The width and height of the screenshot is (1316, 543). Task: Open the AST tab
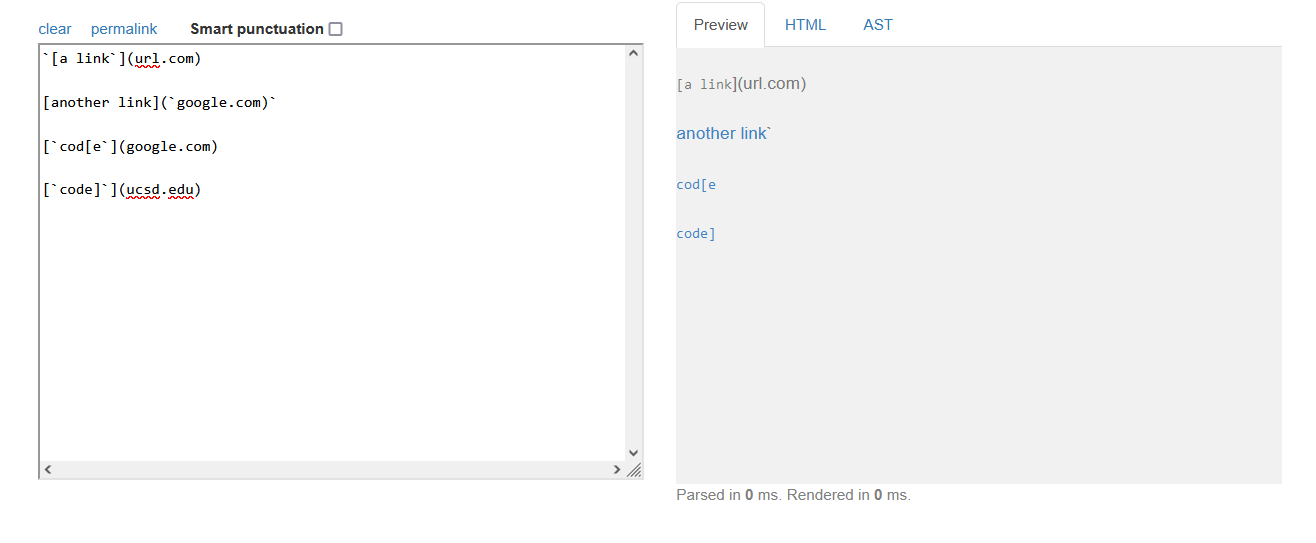[878, 25]
